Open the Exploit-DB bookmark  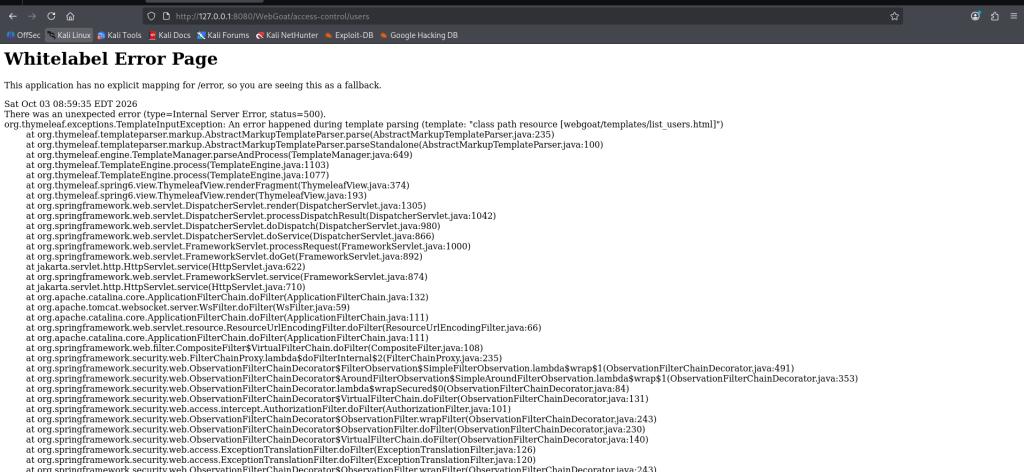(349, 35)
